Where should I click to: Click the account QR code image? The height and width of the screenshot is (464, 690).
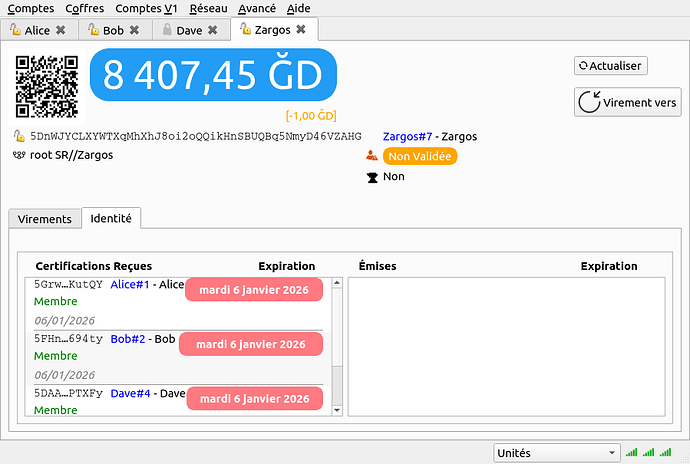click(46, 85)
